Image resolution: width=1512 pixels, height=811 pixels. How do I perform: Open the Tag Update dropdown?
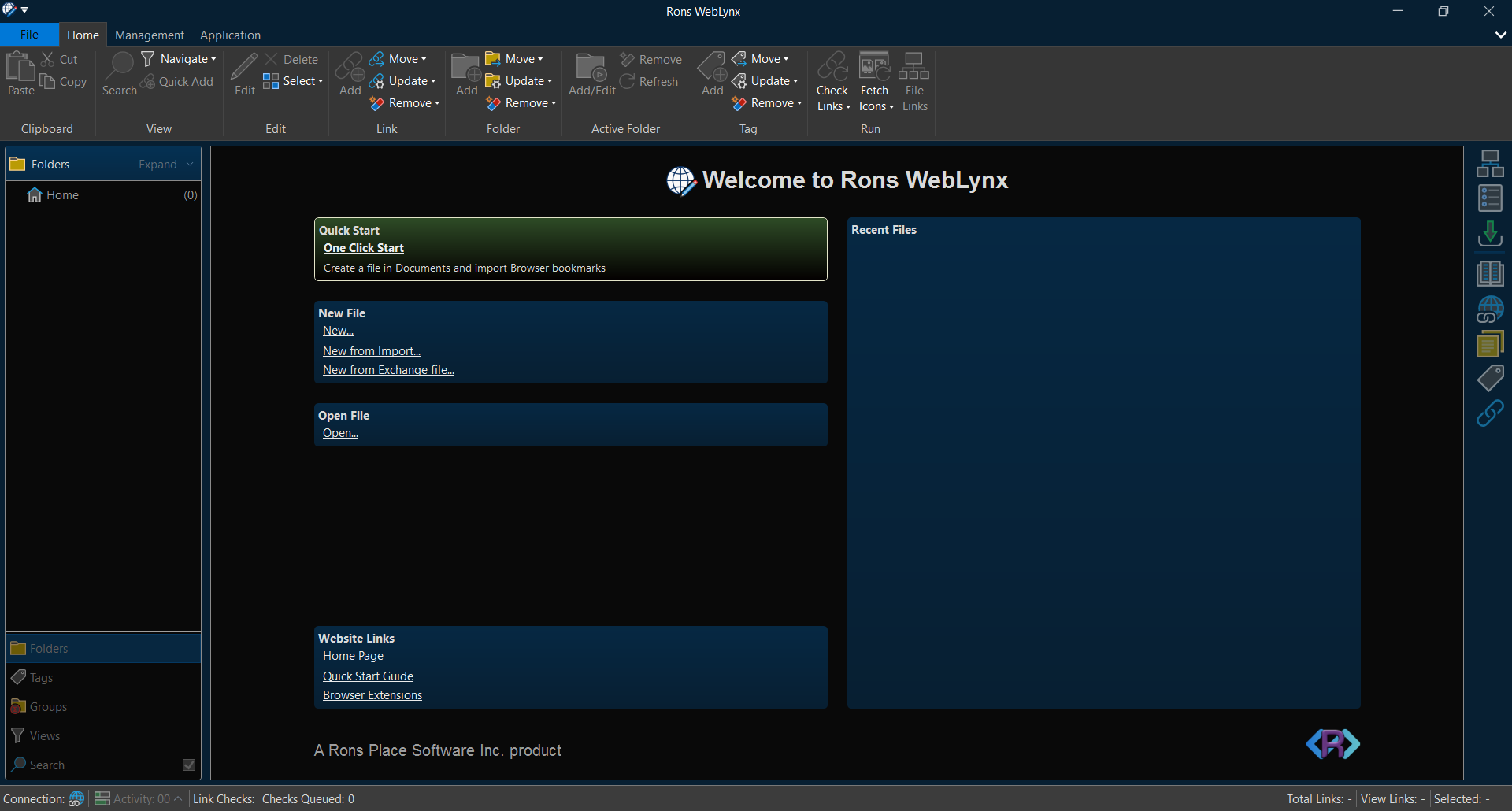(x=765, y=81)
